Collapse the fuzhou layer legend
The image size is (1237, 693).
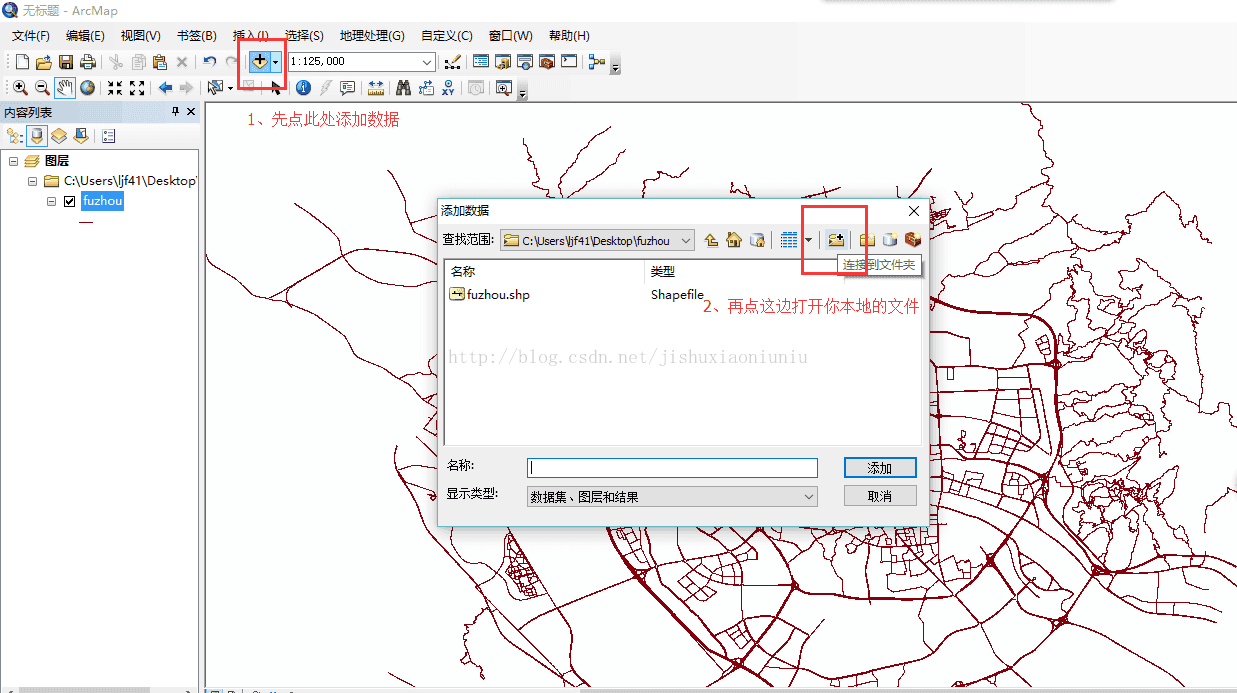pyautogui.click(x=52, y=201)
